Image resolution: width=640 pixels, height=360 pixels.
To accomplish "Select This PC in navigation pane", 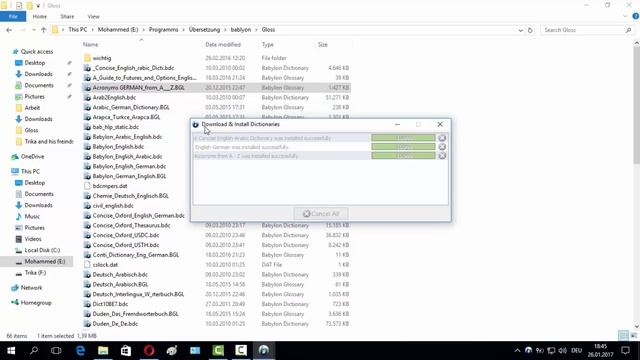I will 30,171.
